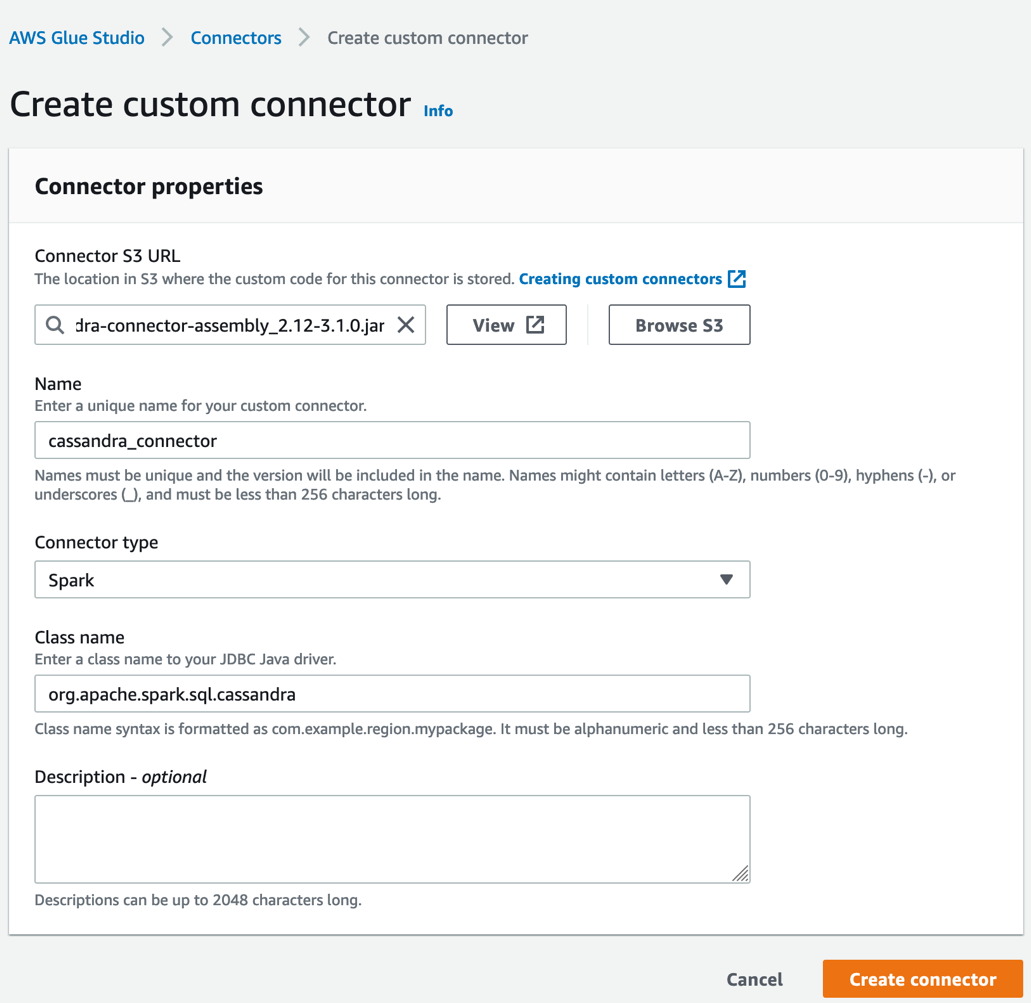The height and width of the screenshot is (1003, 1031).
Task: Open the Info link next to title
Action: click(438, 111)
